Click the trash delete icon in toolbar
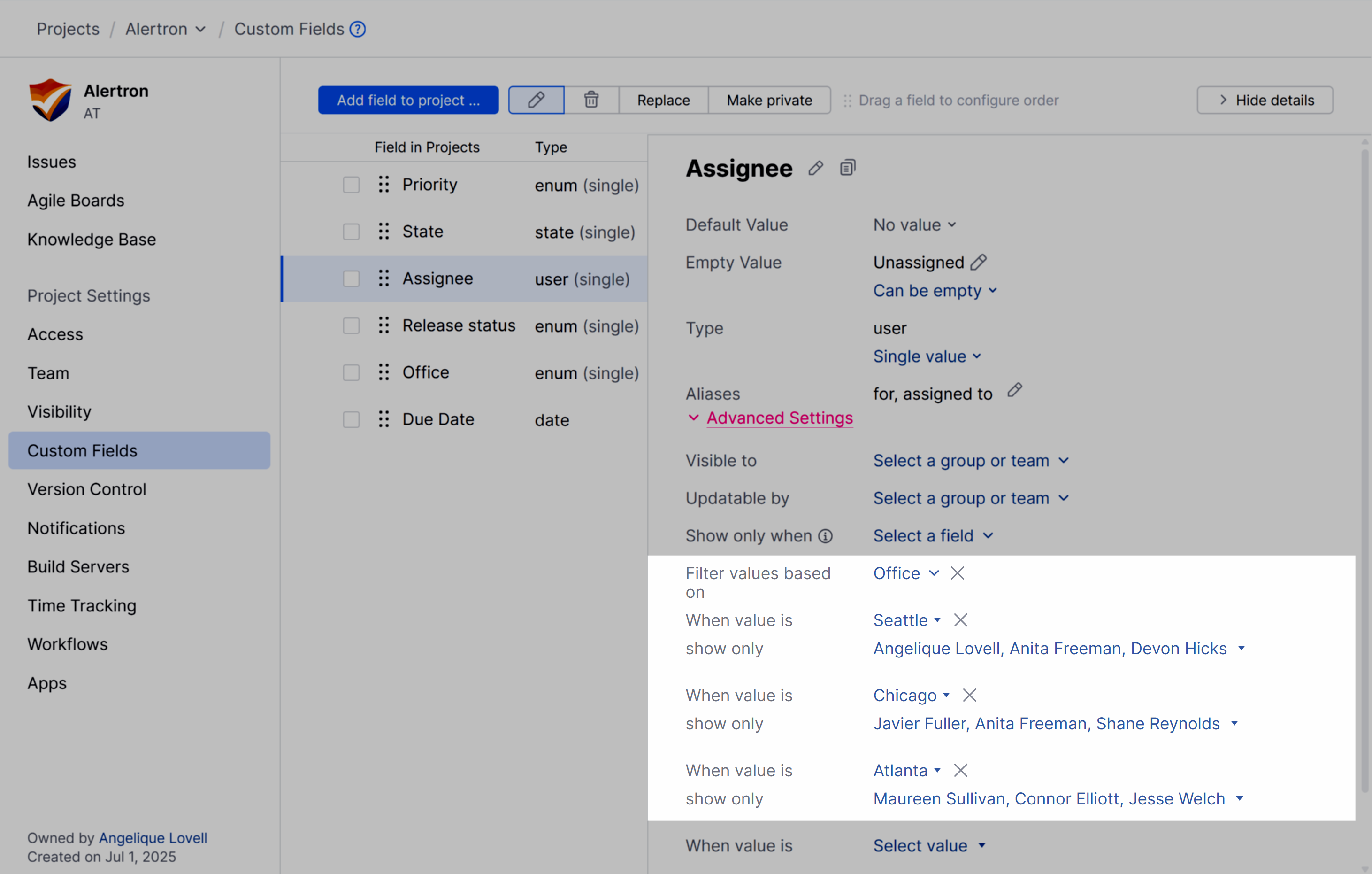This screenshot has width=1372, height=874. pyautogui.click(x=591, y=100)
